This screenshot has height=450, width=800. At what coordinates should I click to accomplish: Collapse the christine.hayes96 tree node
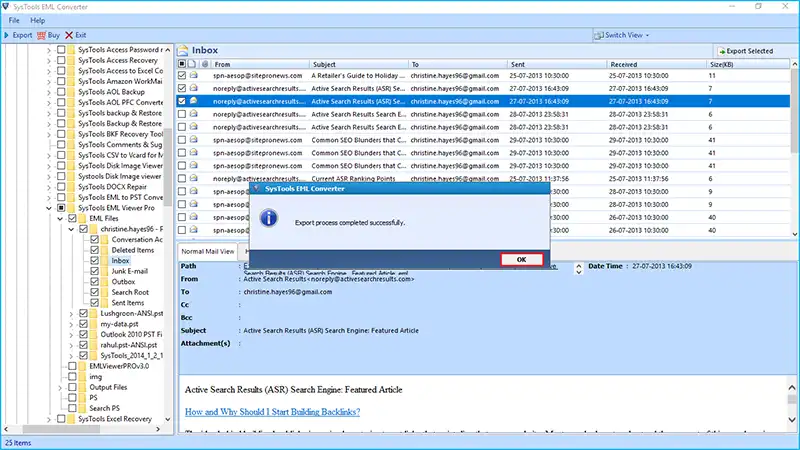71,229
